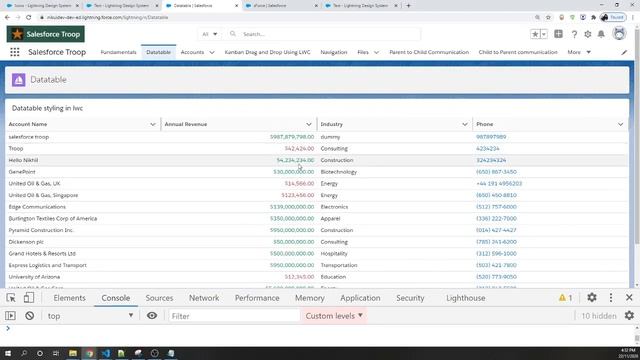Open the Phone column menu chevron
The image size is (640, 360).
[620, 124]
